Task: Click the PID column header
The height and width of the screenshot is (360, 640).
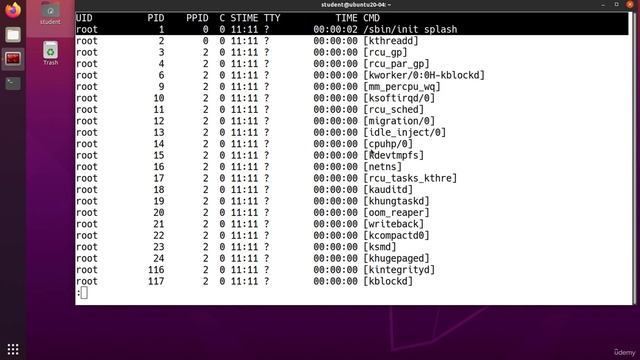Action: pos(156,18)
